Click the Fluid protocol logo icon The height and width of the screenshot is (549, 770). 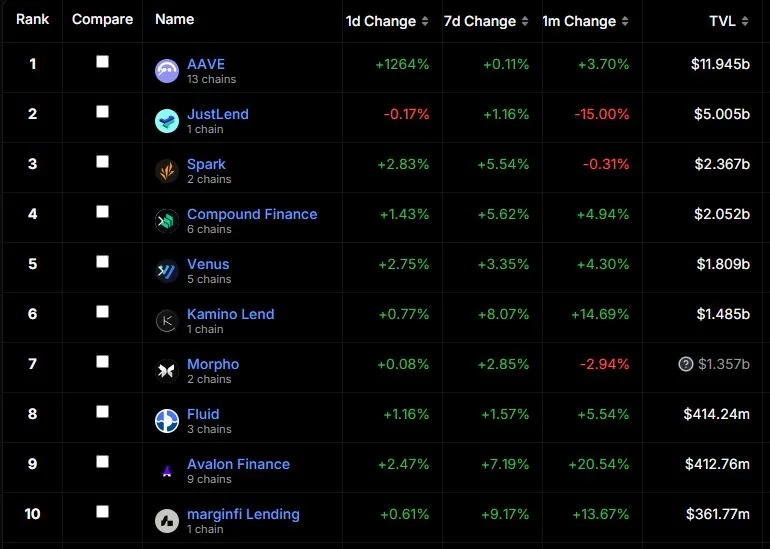[167, 421]
